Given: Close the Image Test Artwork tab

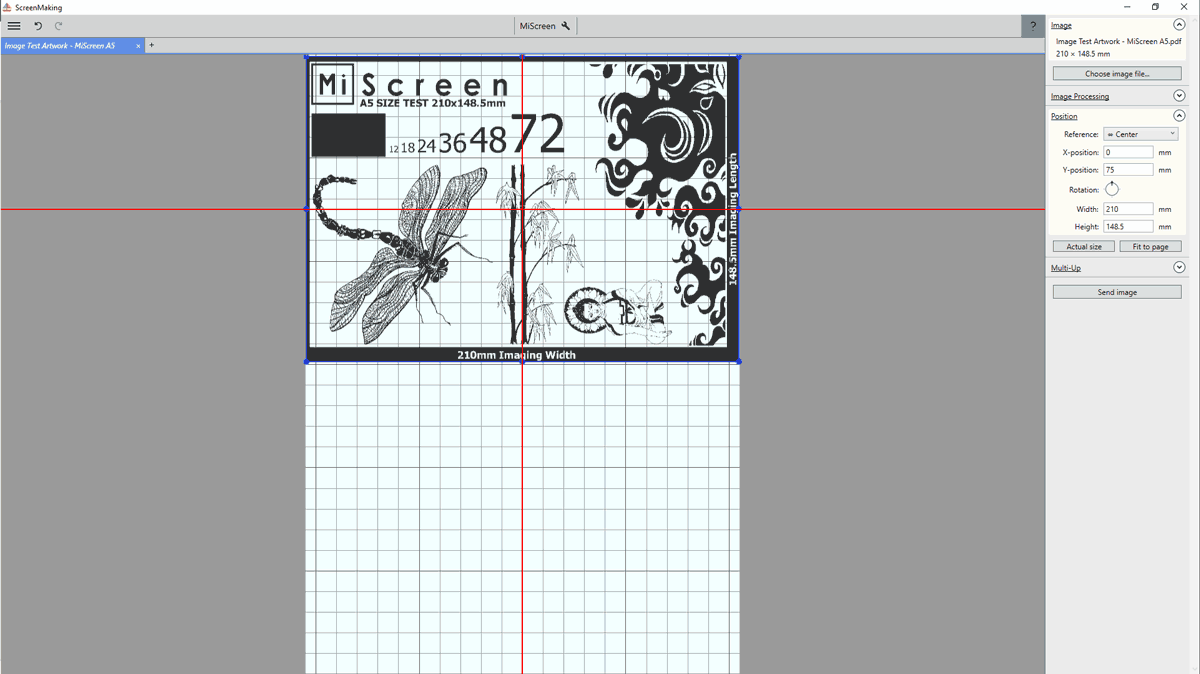Looking at the screenshot, I should [138, 46].
